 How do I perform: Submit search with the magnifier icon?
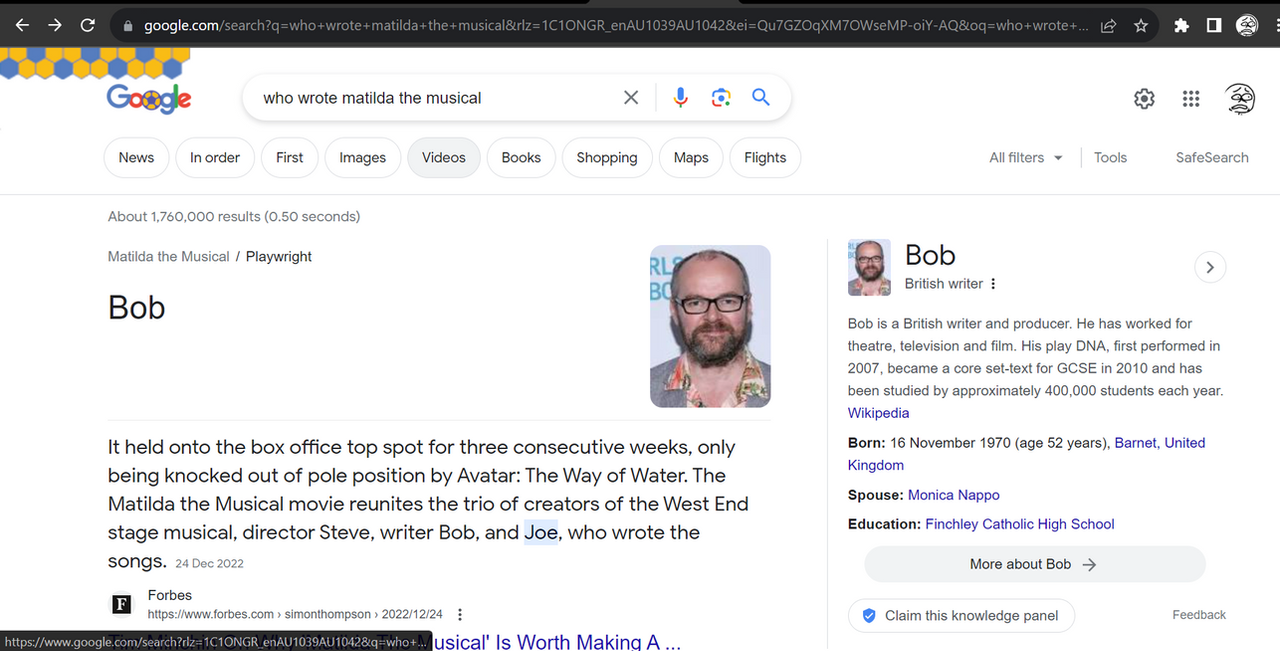coord(761,98)
